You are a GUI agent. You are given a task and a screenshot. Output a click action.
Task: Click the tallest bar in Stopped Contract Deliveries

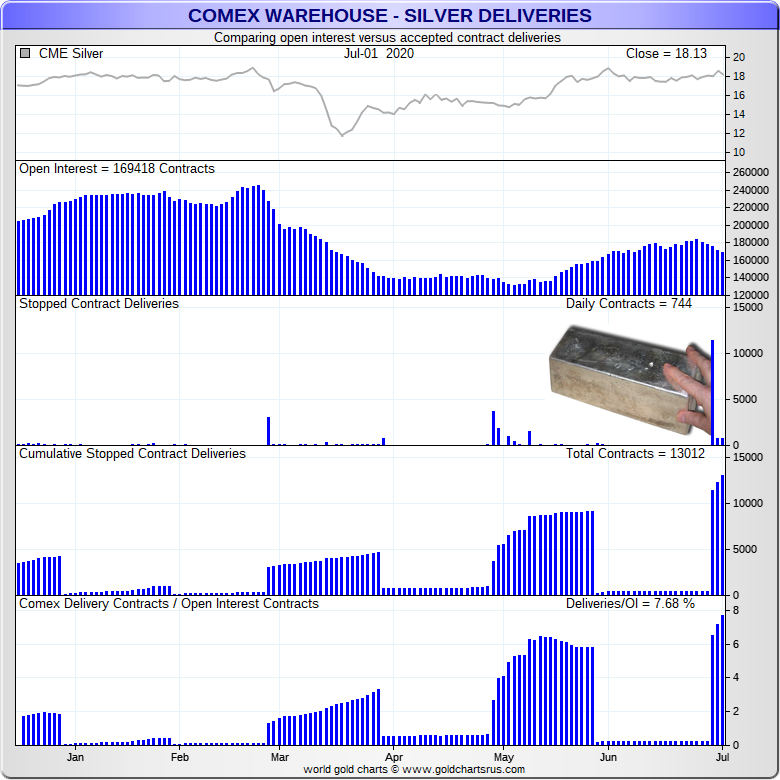point(712,392)
